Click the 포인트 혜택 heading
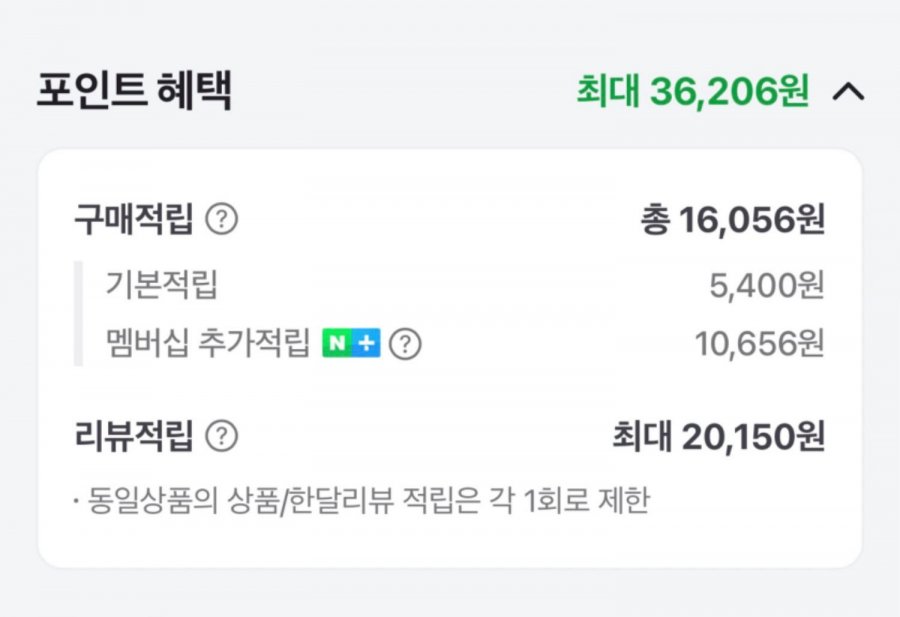The height and width of the screenshot is (617, 900). [x=134, y=91]
